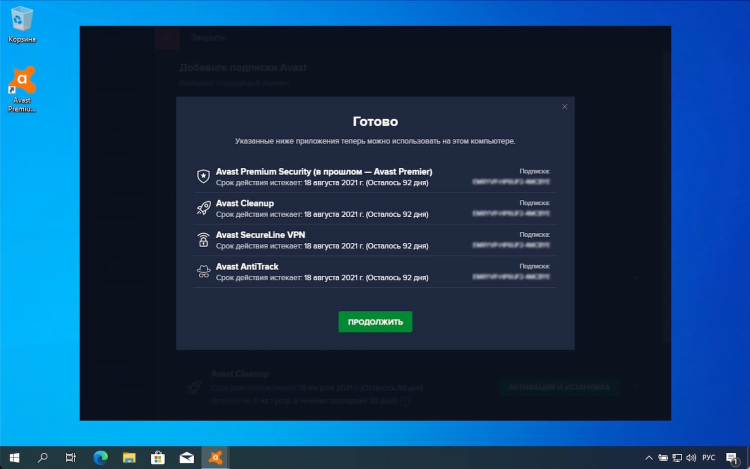Close the Готово dialog with the X

point(564,107)
